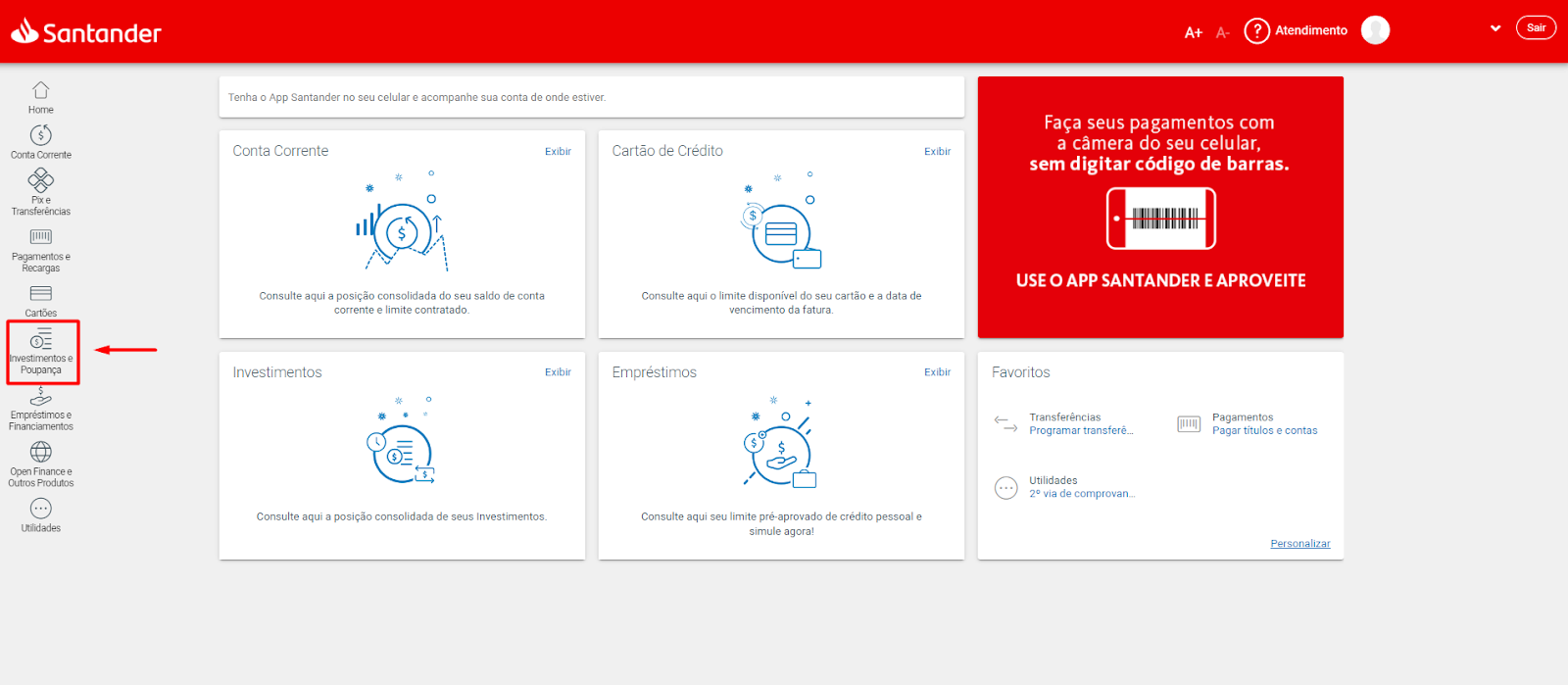The image size is (1568, 685).
Task: Click the Sair logout button
Action: 1536,27
